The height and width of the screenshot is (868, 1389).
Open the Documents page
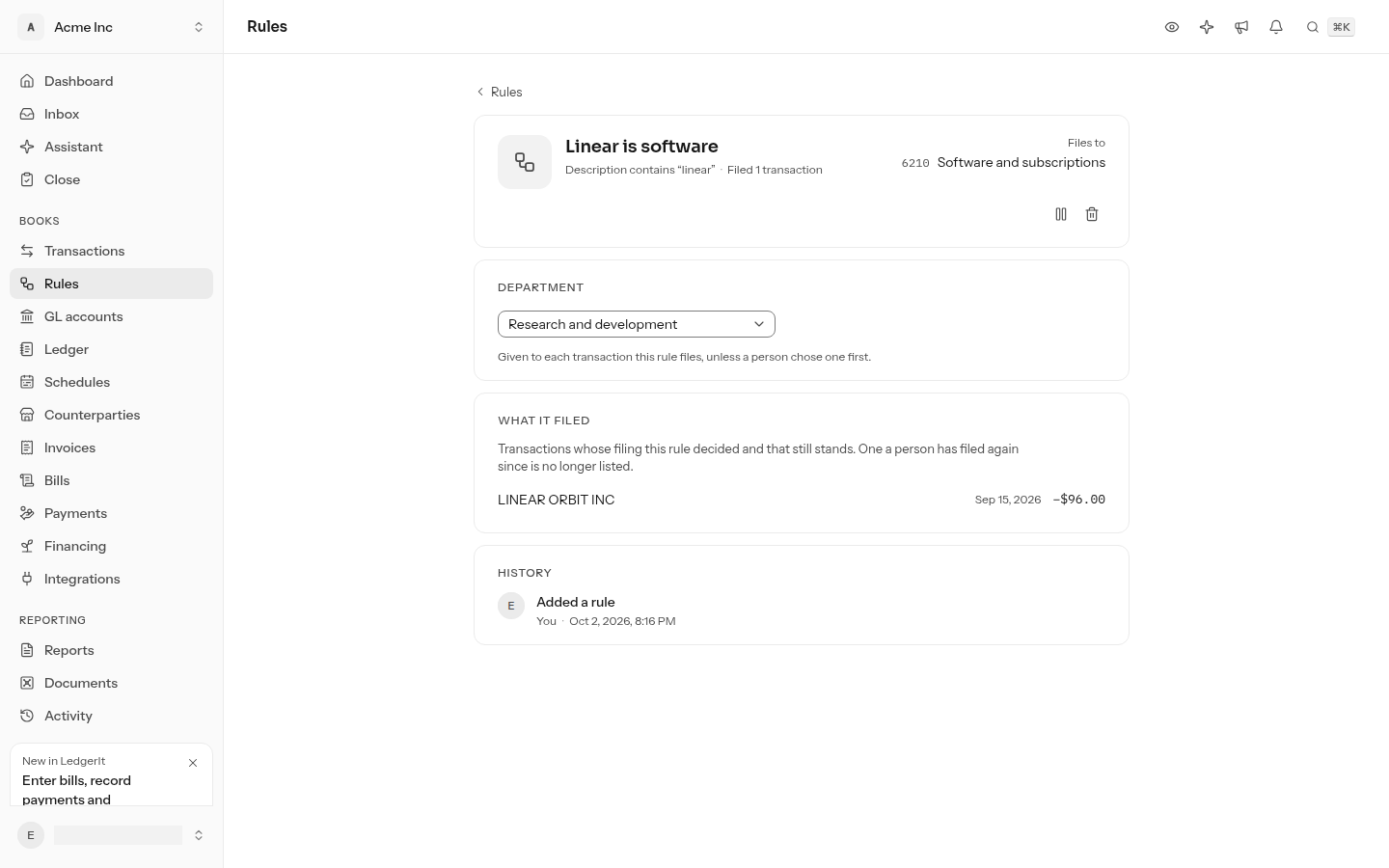tap(112, 683)
